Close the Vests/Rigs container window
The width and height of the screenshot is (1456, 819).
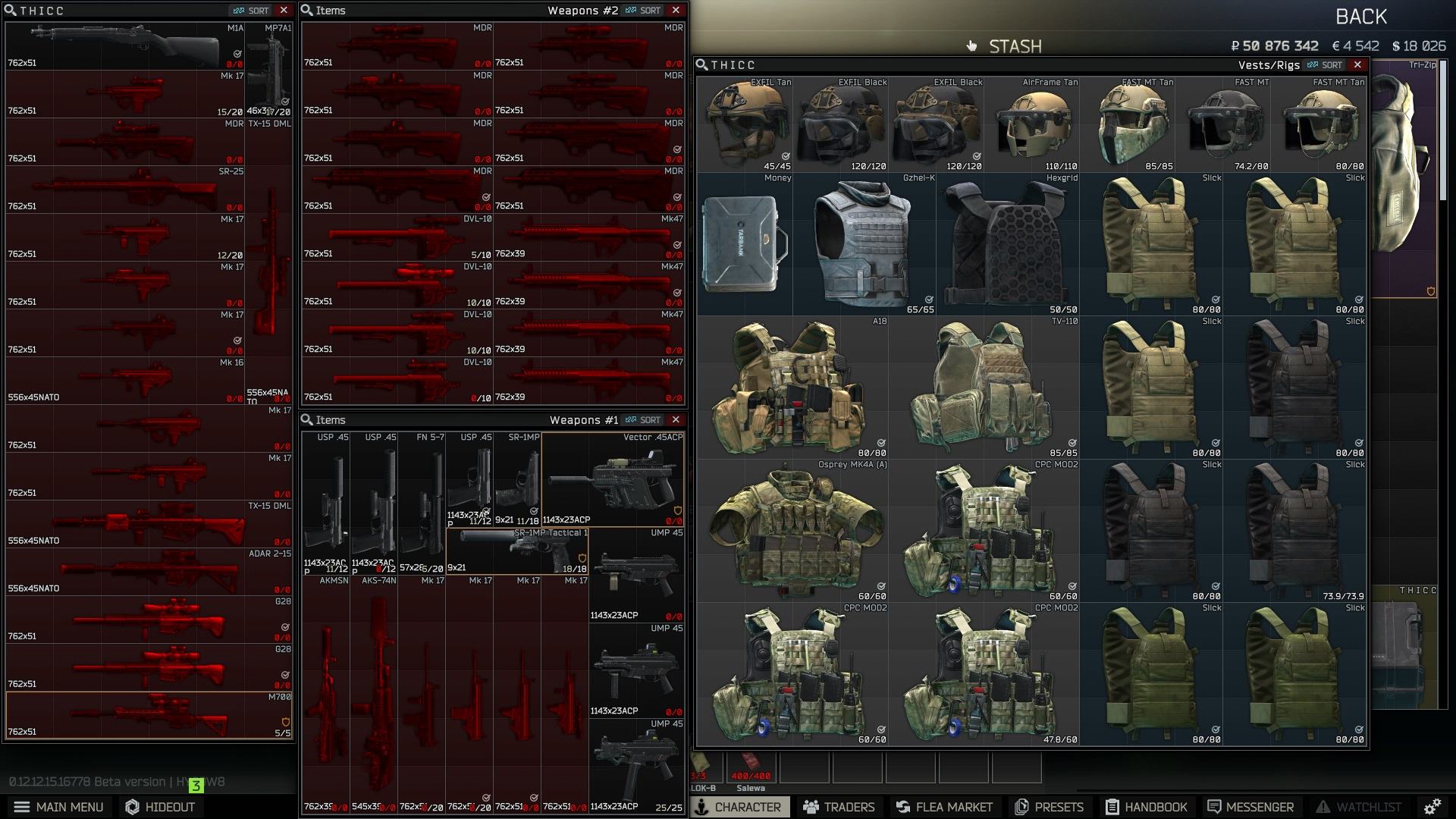[x=1357, y=65]
